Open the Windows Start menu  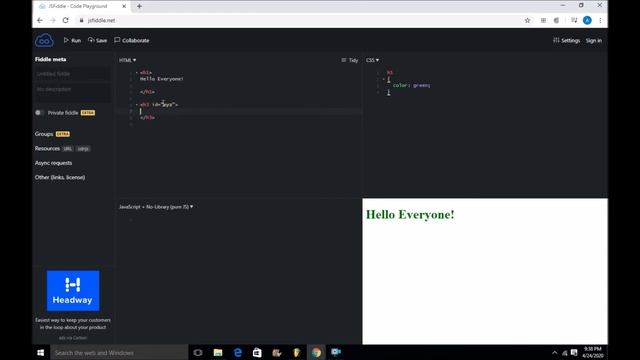click(x=40, y=353)
